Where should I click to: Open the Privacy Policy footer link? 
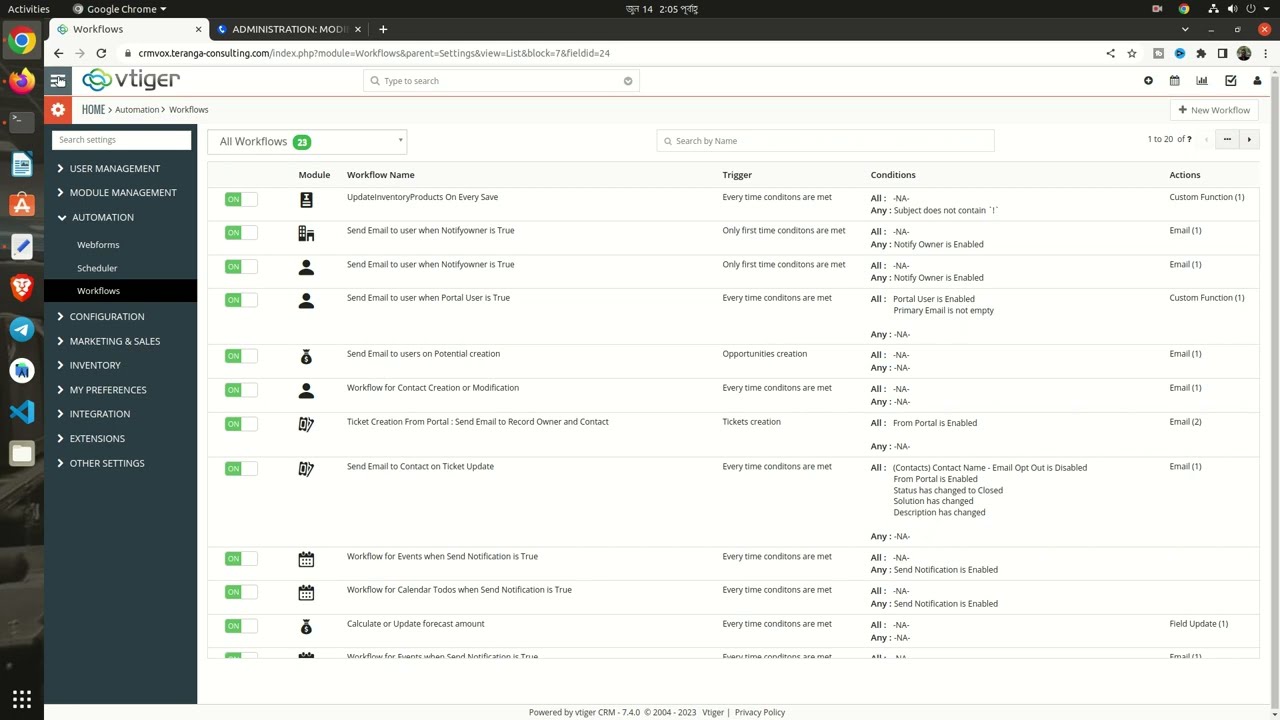[x=760, y=712]
